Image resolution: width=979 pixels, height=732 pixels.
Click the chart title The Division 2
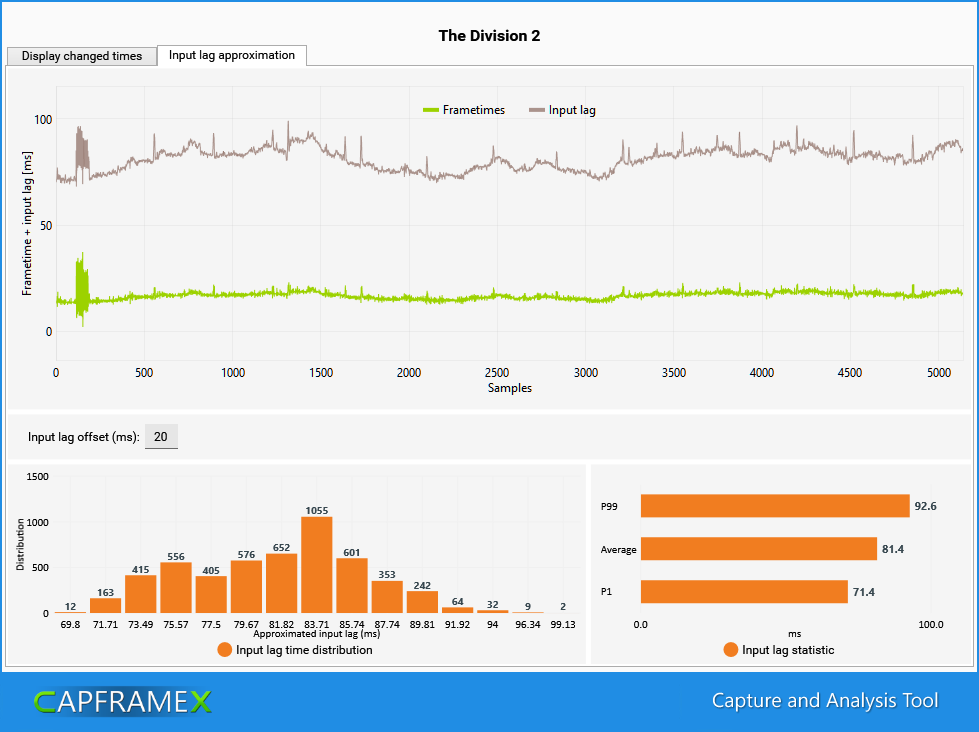click(x=490, y=36)
